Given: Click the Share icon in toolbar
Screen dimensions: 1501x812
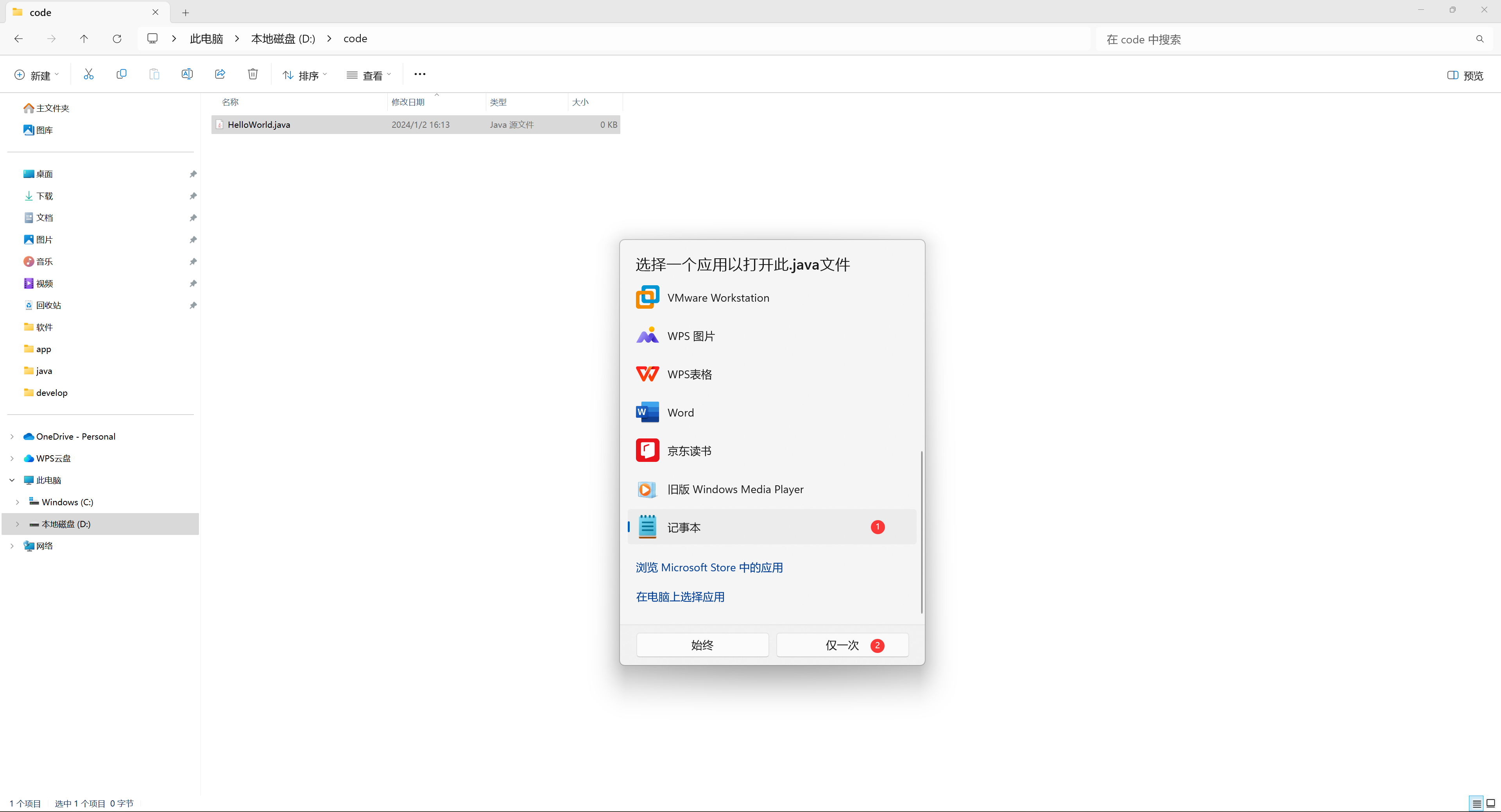Looking at the screenshot, I should tap(220, 74).
